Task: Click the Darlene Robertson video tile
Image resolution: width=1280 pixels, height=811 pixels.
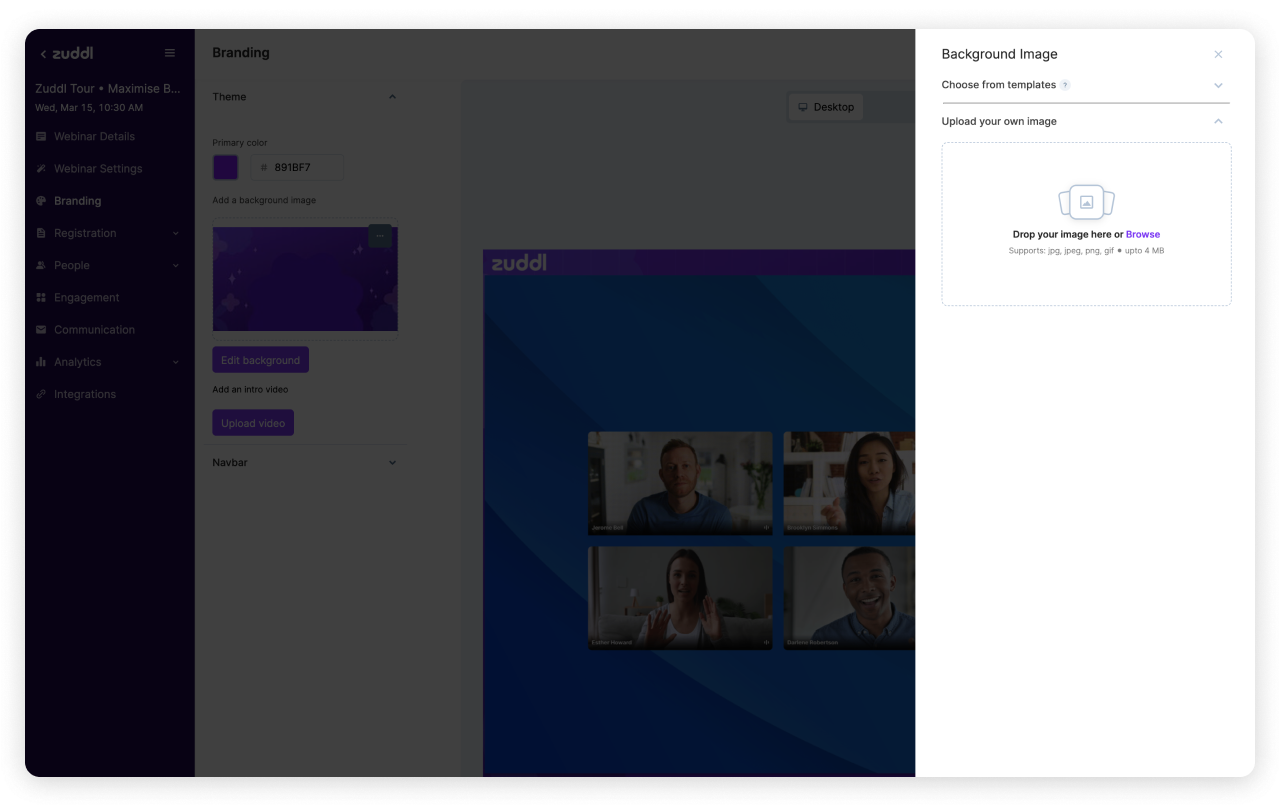Action: [x=849, y=598]
